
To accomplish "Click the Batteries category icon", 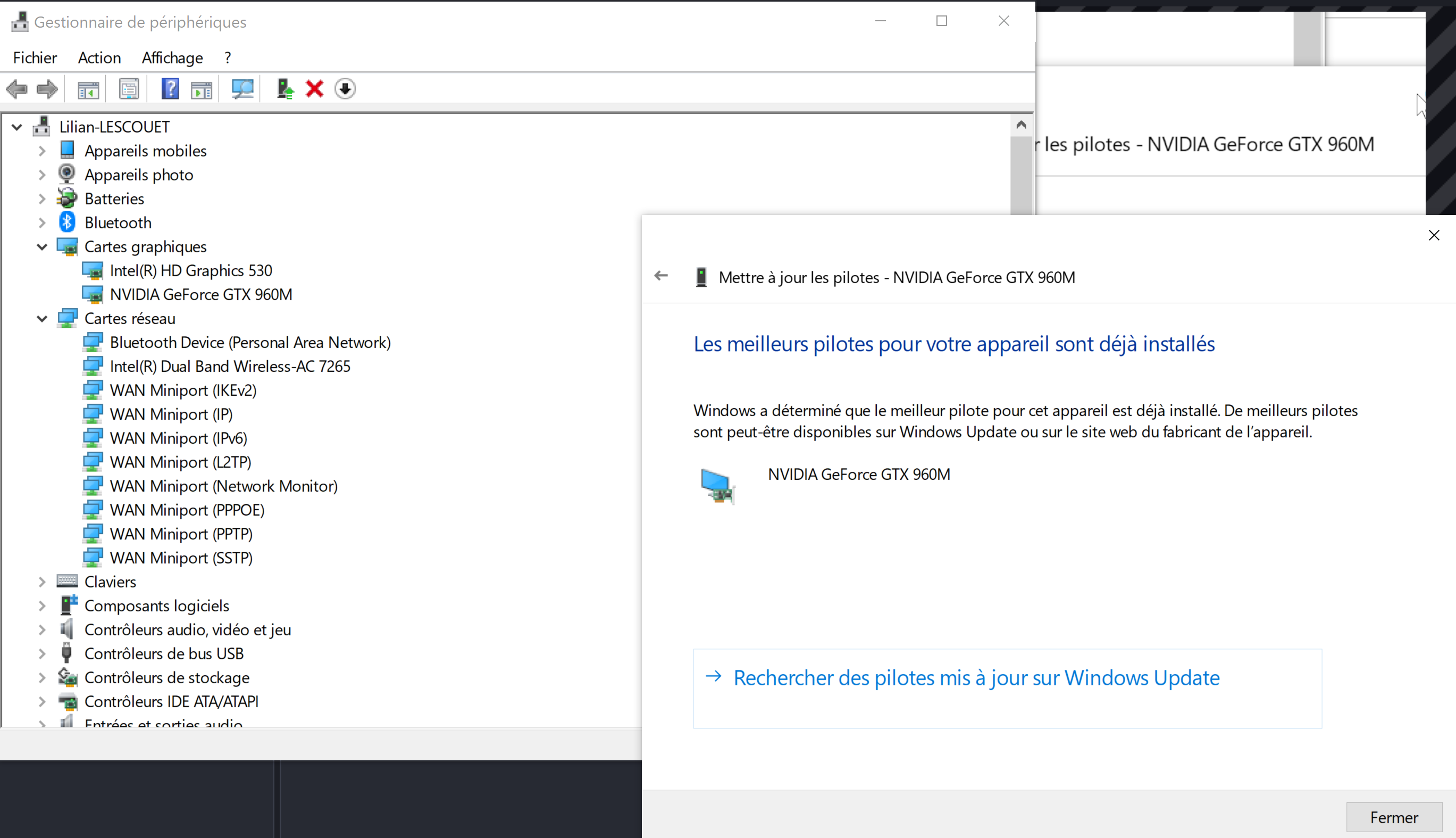I will [68, 198].
